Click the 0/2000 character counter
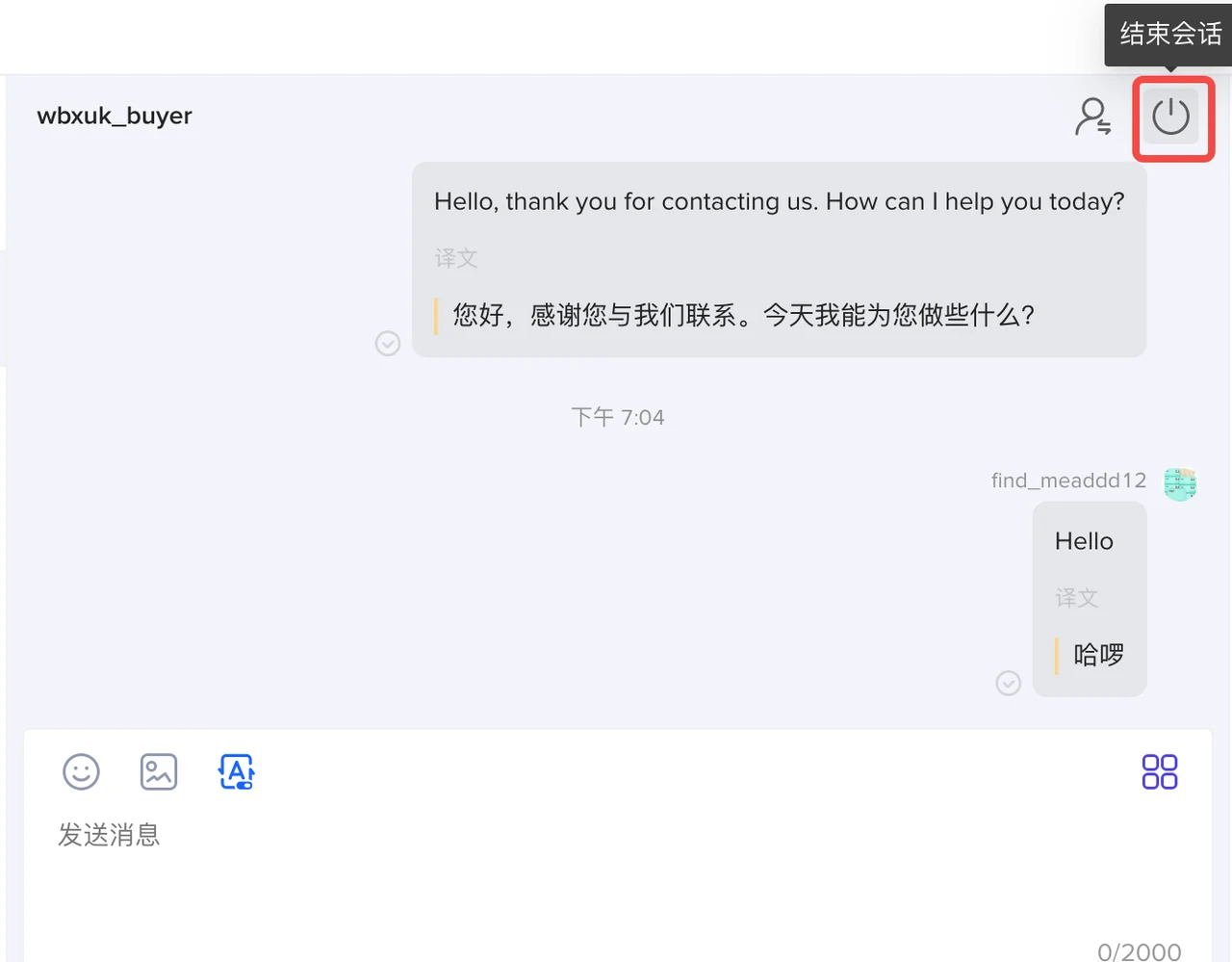This screenshot has width=1232, height=962. (1142, 951)
